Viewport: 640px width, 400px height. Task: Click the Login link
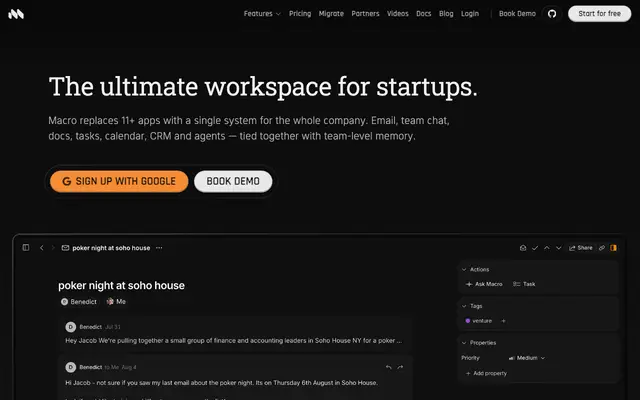pos(470,14)
